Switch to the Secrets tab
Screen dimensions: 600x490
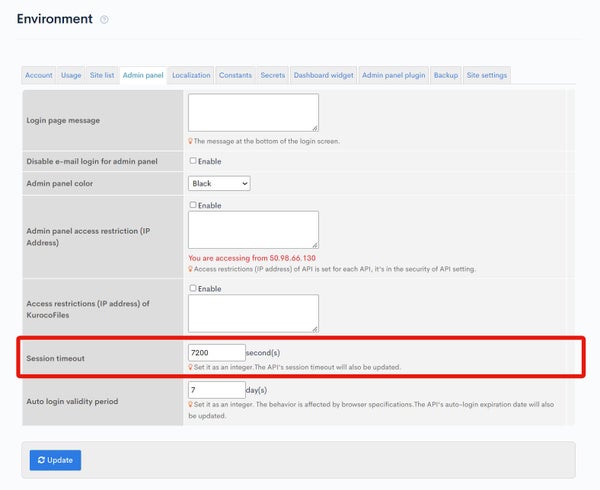(272, 75)
